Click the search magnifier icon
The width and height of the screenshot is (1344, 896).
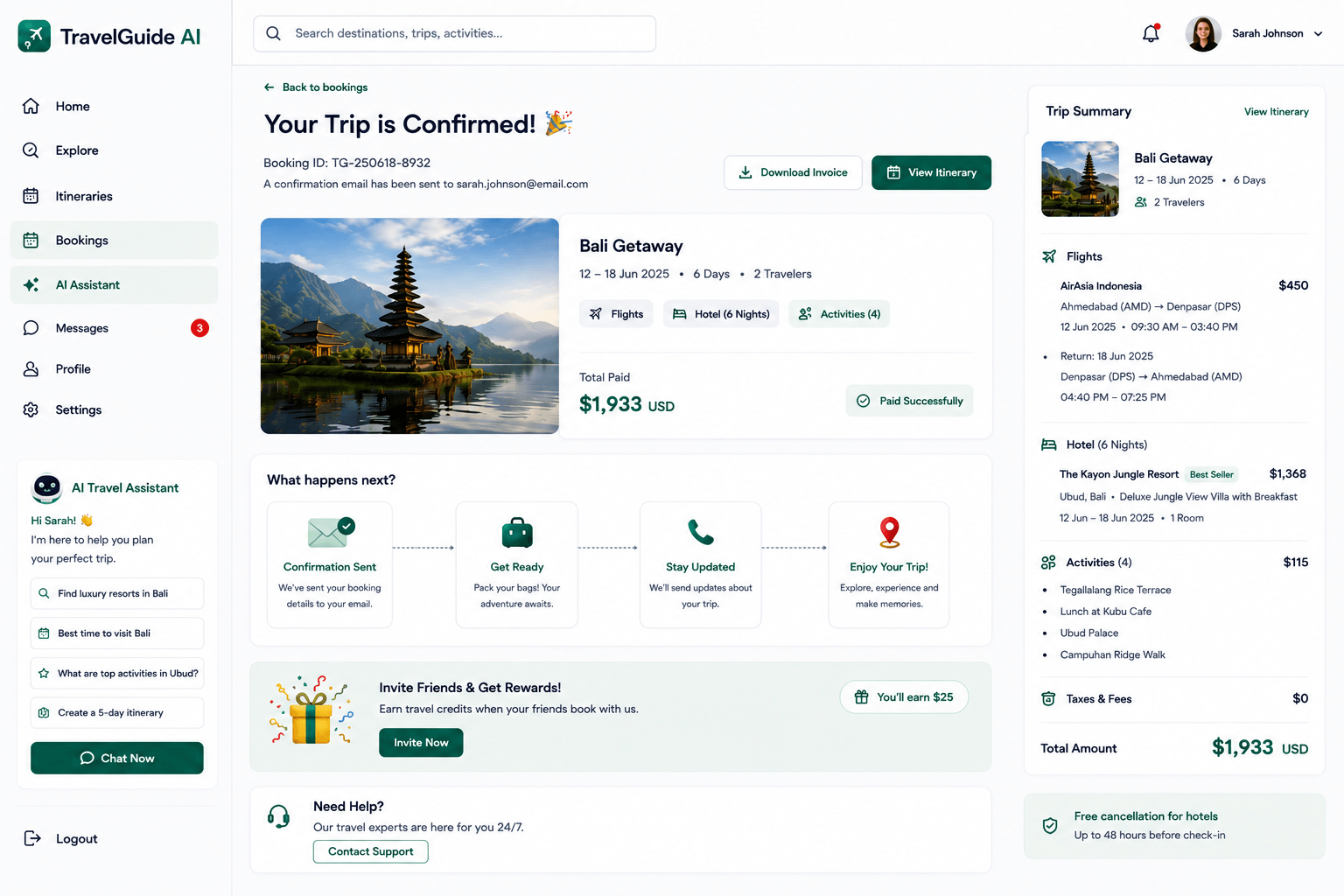click(x=273, y=33)
